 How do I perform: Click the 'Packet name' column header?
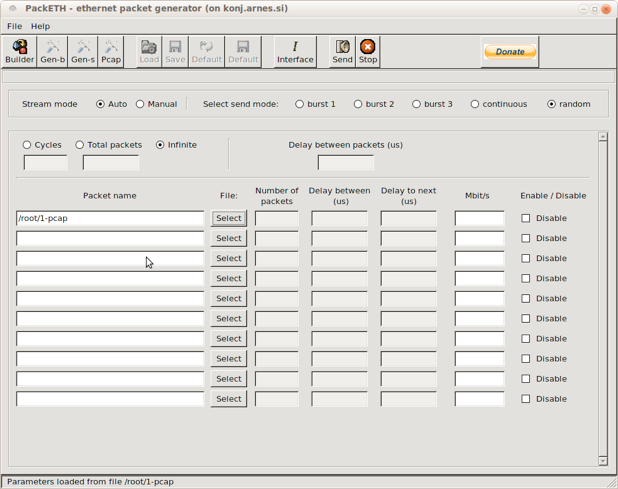pos(110,196)
